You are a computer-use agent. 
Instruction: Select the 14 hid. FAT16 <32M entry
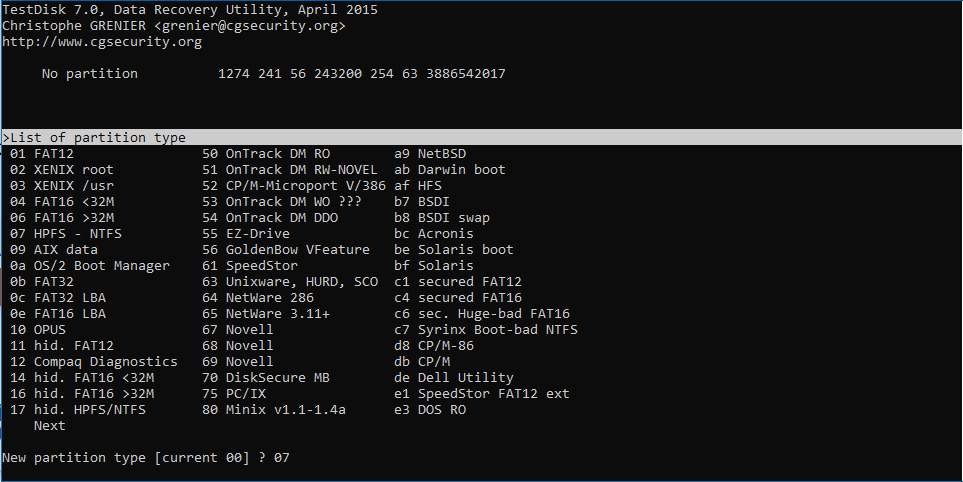[x=82, y=377]
